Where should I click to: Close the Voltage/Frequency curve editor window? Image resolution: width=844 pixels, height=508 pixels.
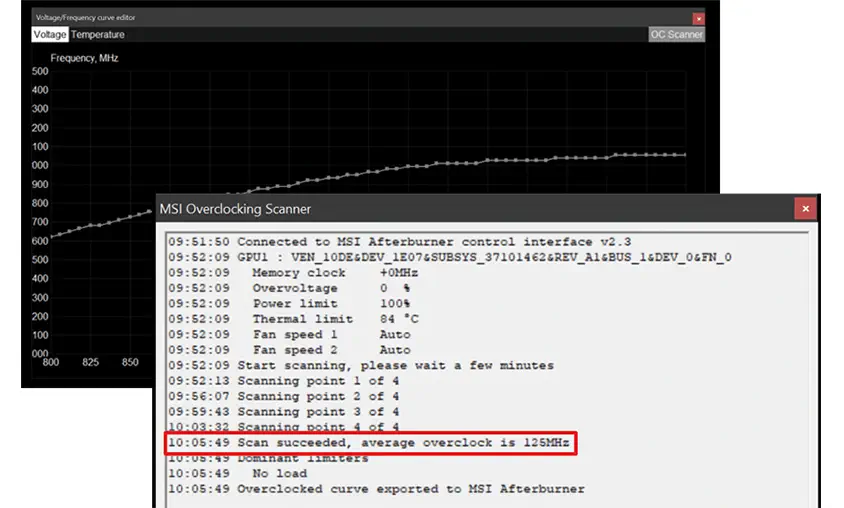click(x=699, y=19)
